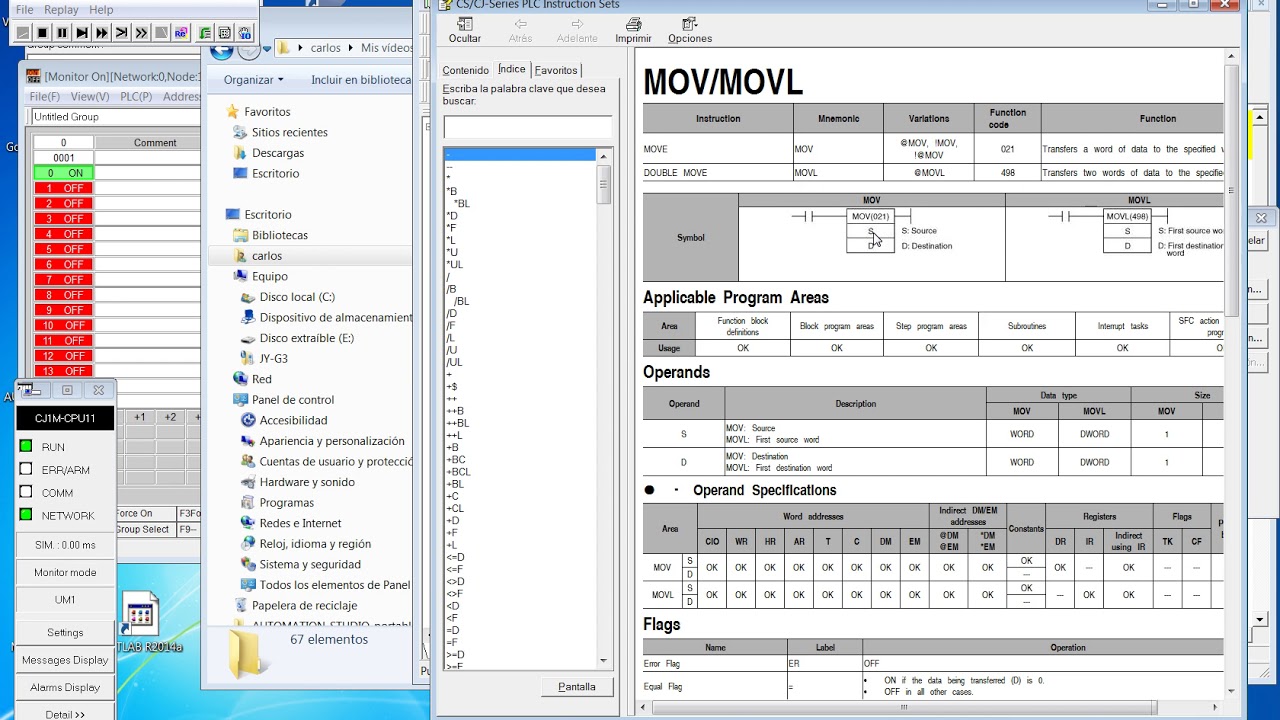Open the Untitled Group combo box

click(x=114, y=117)
